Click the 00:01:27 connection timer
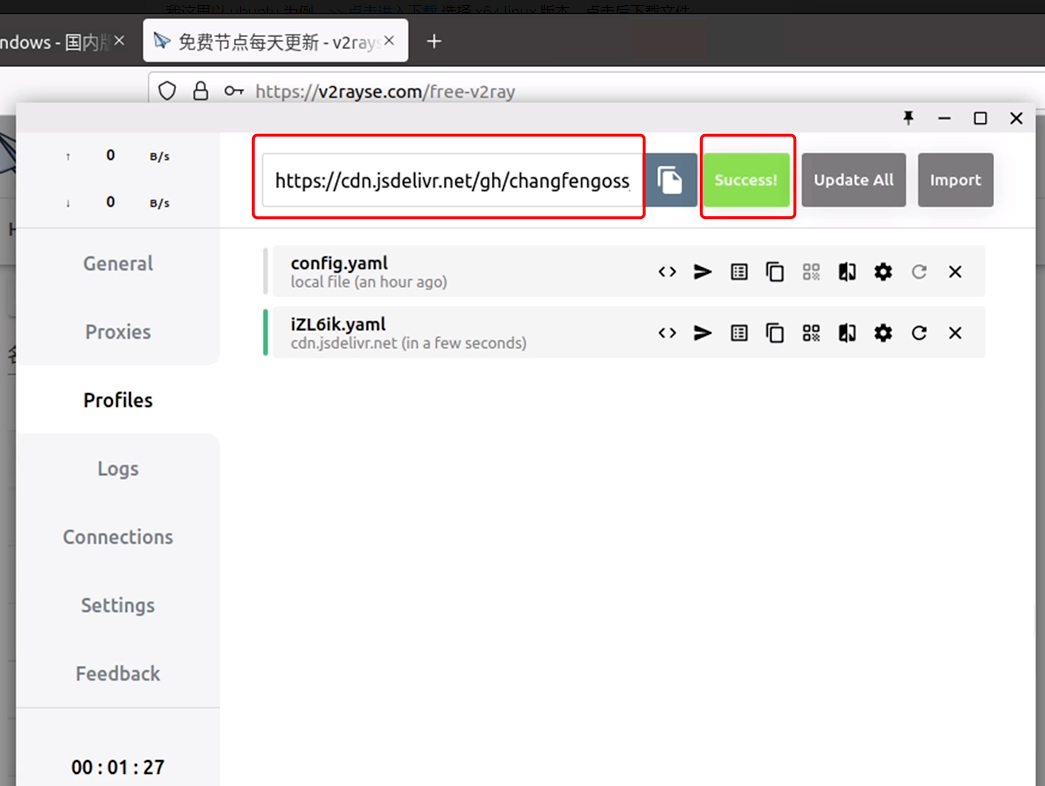Image resolution: width=1045 pixels, height=786 pixels. click(x=118, y=767)
